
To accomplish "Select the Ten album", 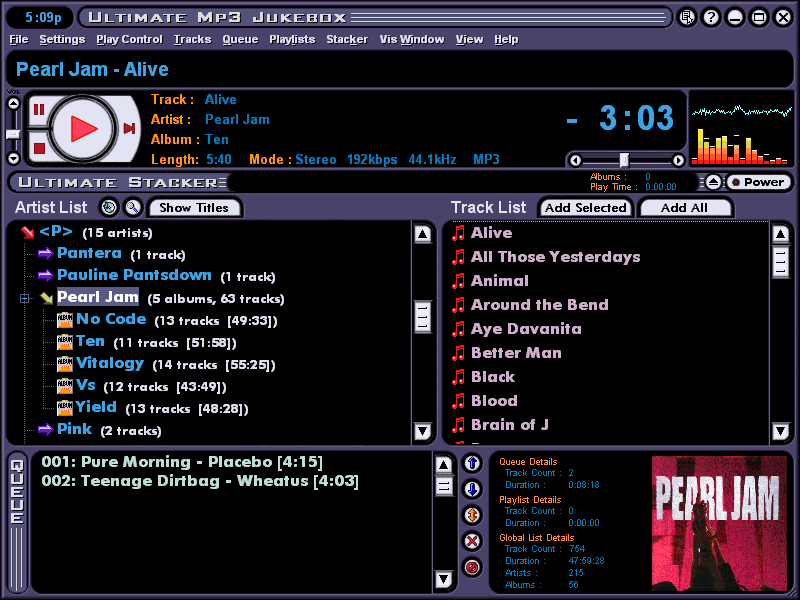I will (x=90, y=341).
